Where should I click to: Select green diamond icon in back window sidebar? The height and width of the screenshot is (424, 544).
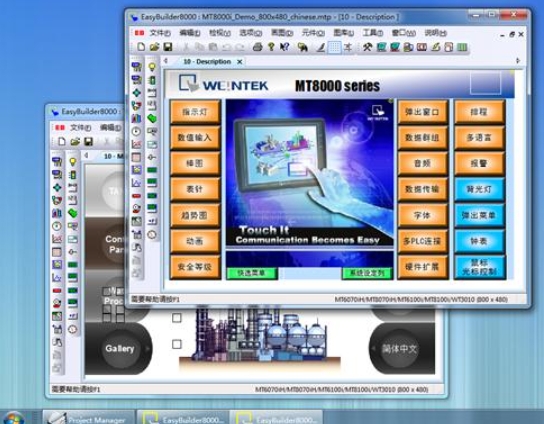tap(57, 188)
